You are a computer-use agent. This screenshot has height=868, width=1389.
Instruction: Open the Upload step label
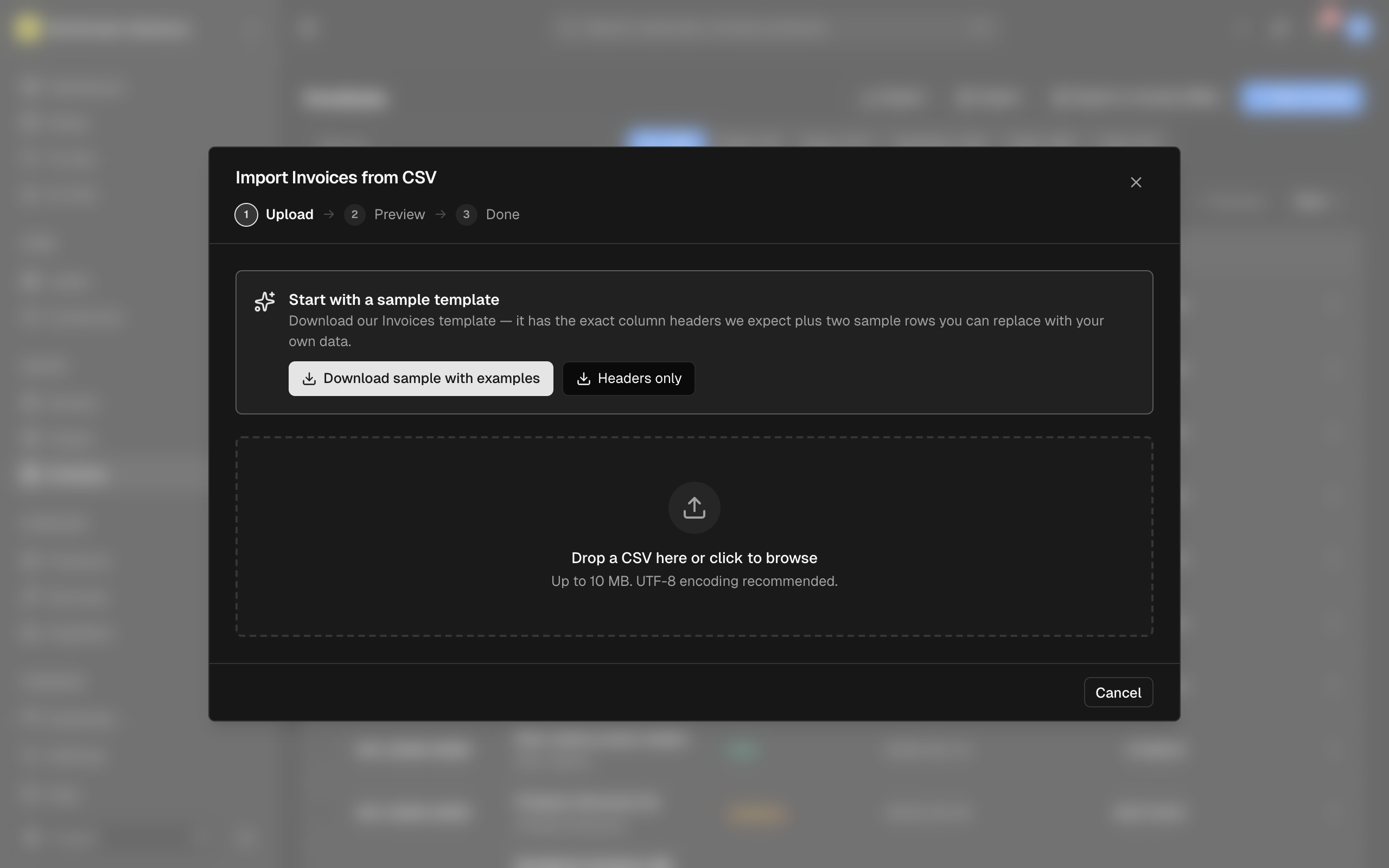point(289,214)
